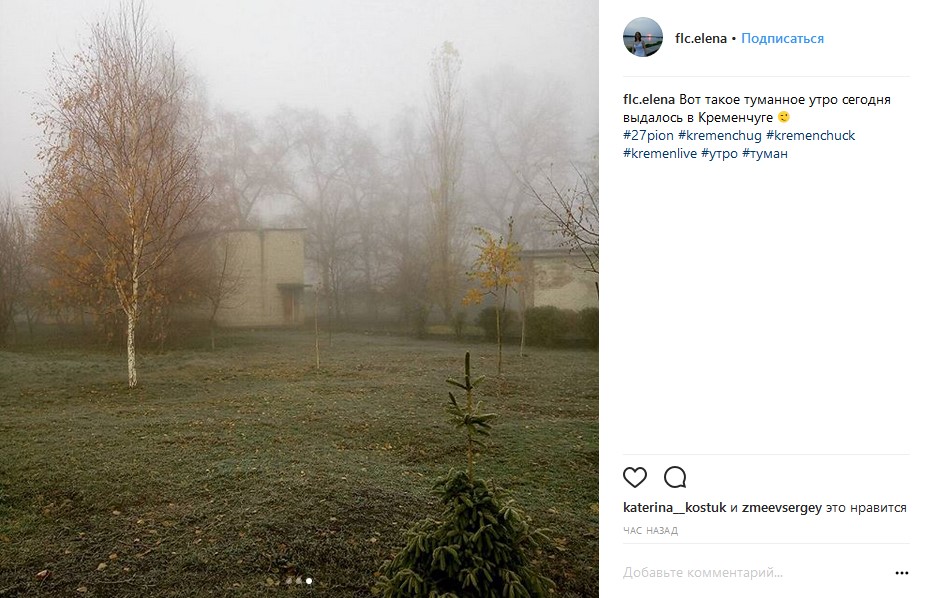The width and height of the screenshot is (933, 598).
Task: Open the three-dot more options menu
Action: pos(901,573)
